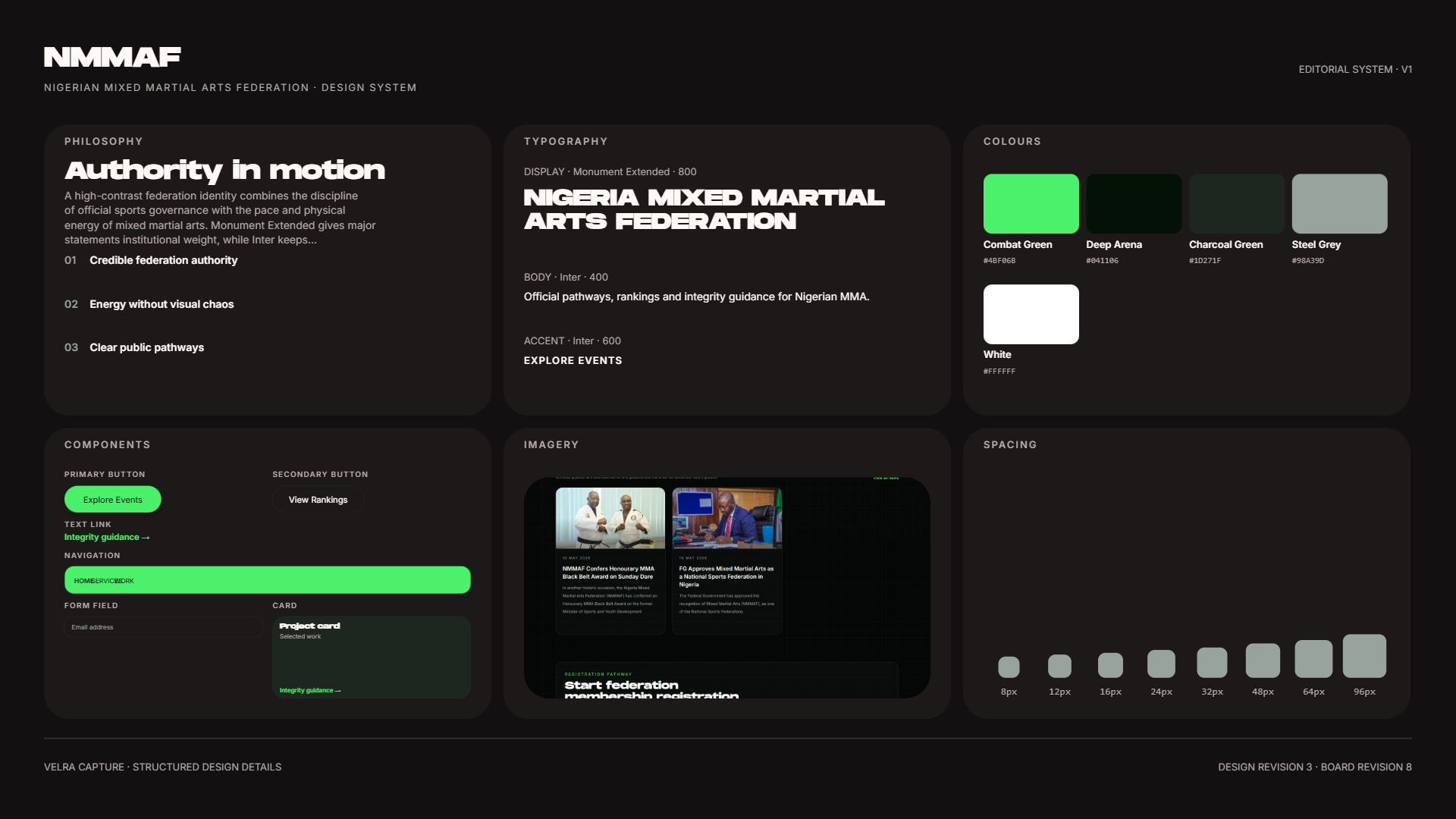Follow the Integrity guidance link inside the Project card
Image resolution: width=1456 pixels, height=819 pixels.
[310, 690]
